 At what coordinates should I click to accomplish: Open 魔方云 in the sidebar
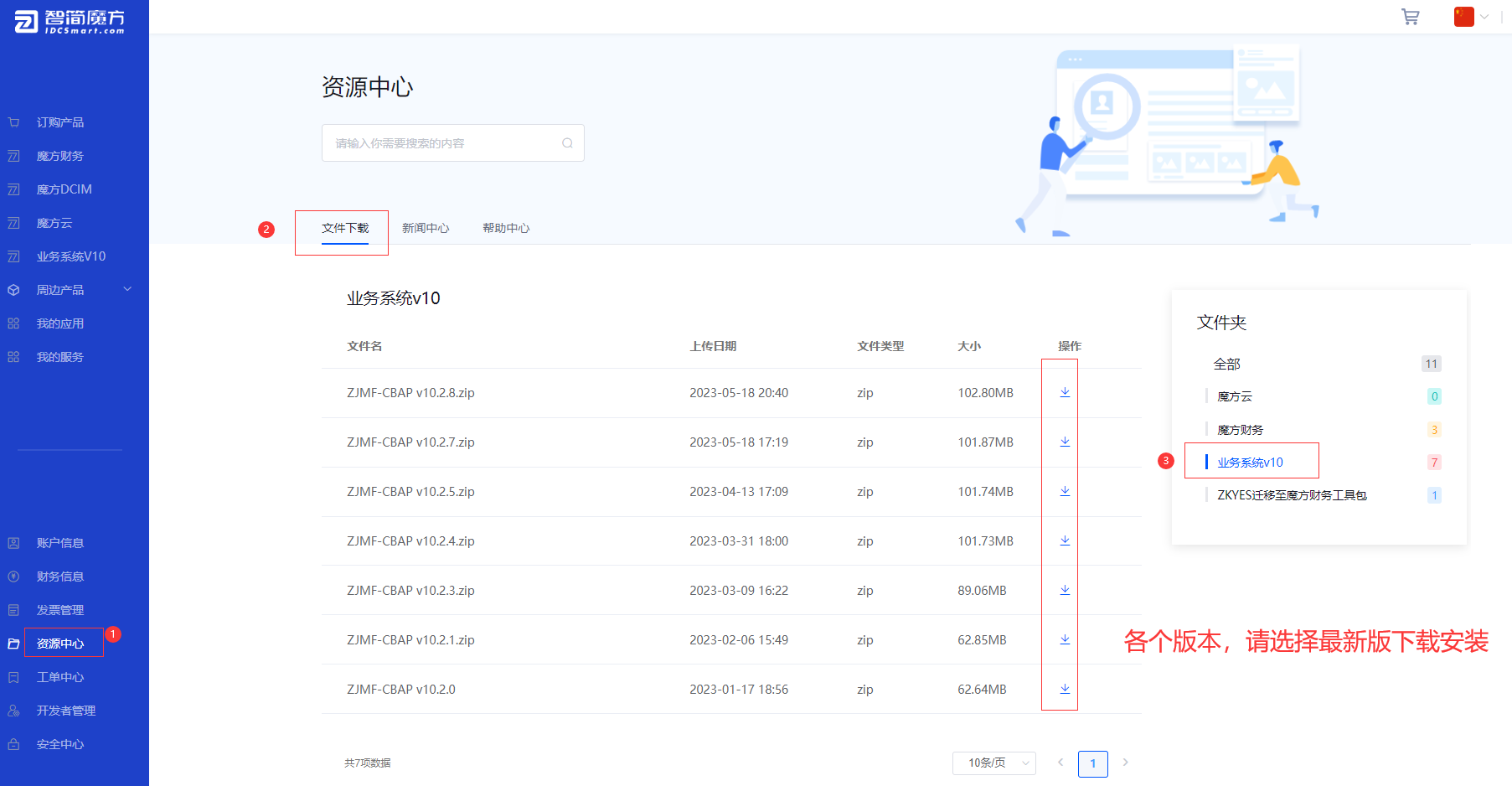click(x=54, y=223)
